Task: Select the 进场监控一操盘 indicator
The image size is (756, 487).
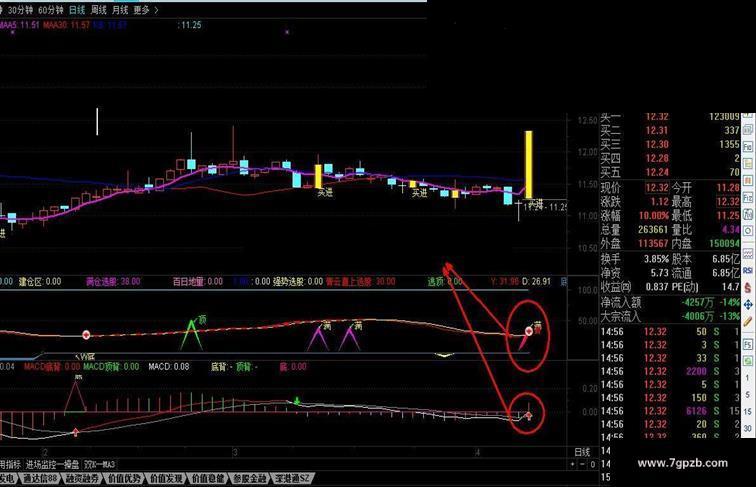Action: (x=53, y=465)
